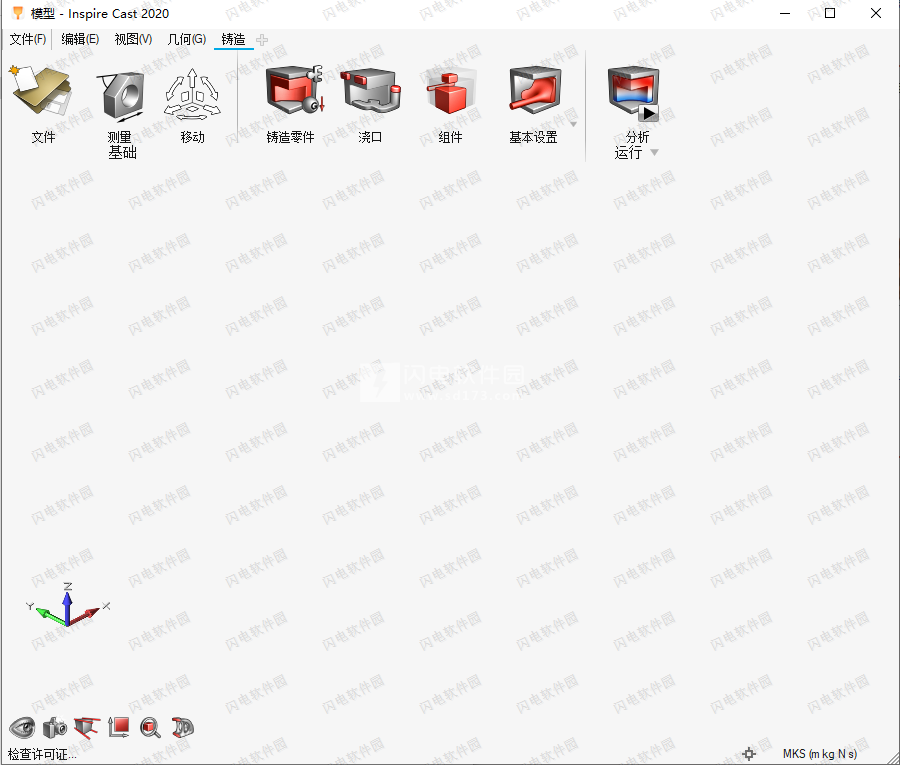Close the Inspire Cast window

pos(875,13)
